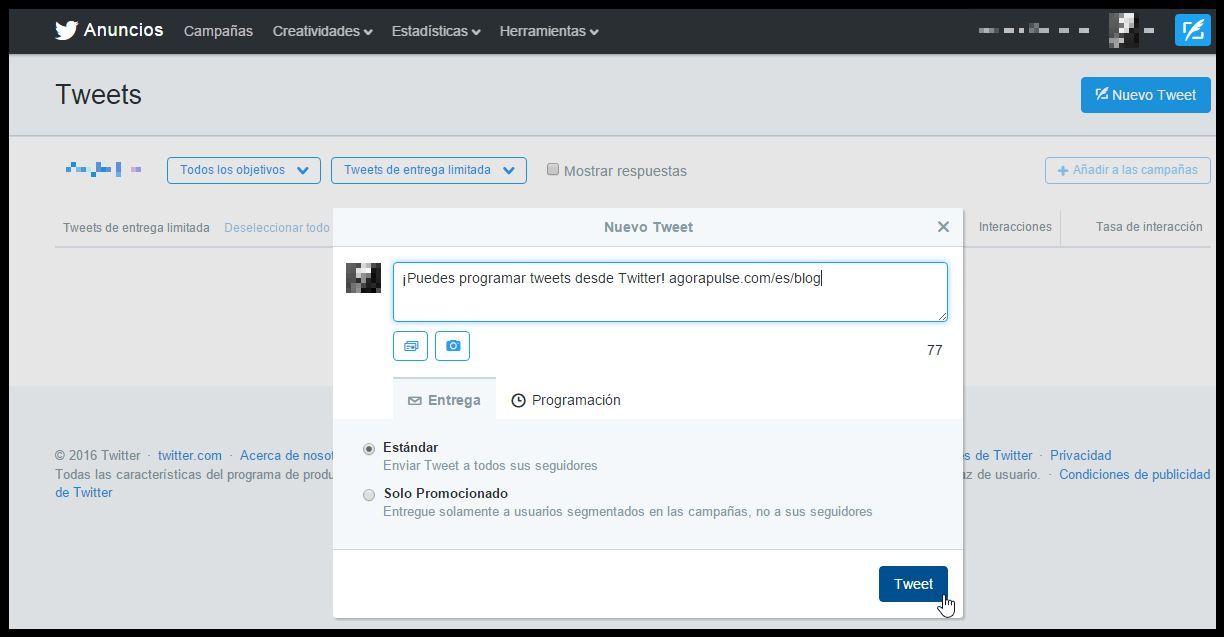Viewport: 1224px width, 637px height.
Task: Click the compose quill icon in the top bar
Action: [x=1192, y=29]
